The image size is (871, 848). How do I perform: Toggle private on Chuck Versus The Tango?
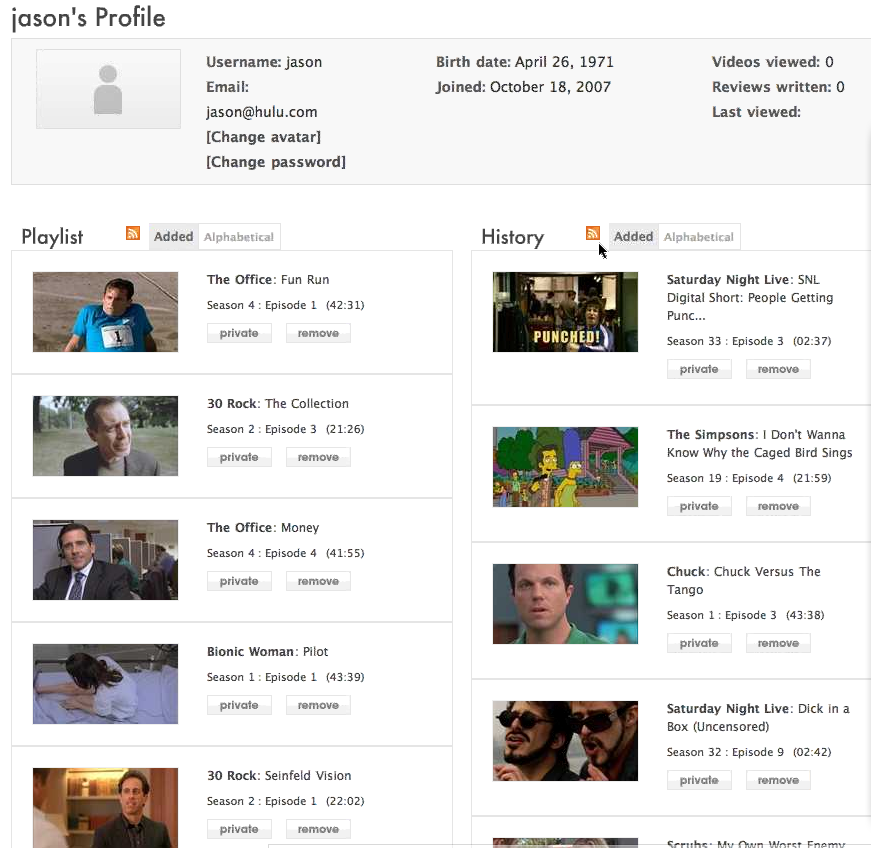point(699,643)
